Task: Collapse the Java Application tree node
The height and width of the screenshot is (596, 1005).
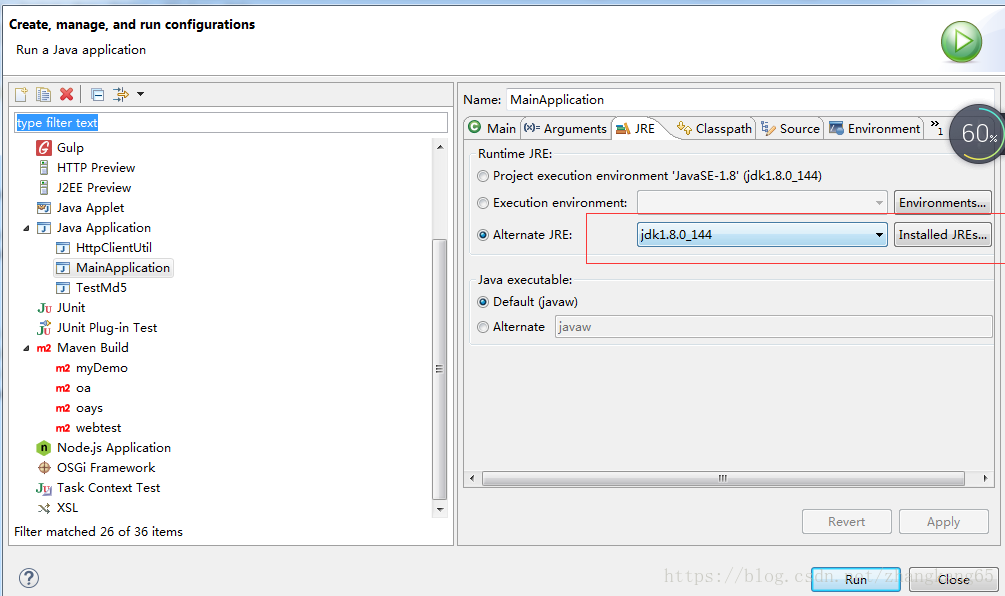Action: tap(26, 228)
